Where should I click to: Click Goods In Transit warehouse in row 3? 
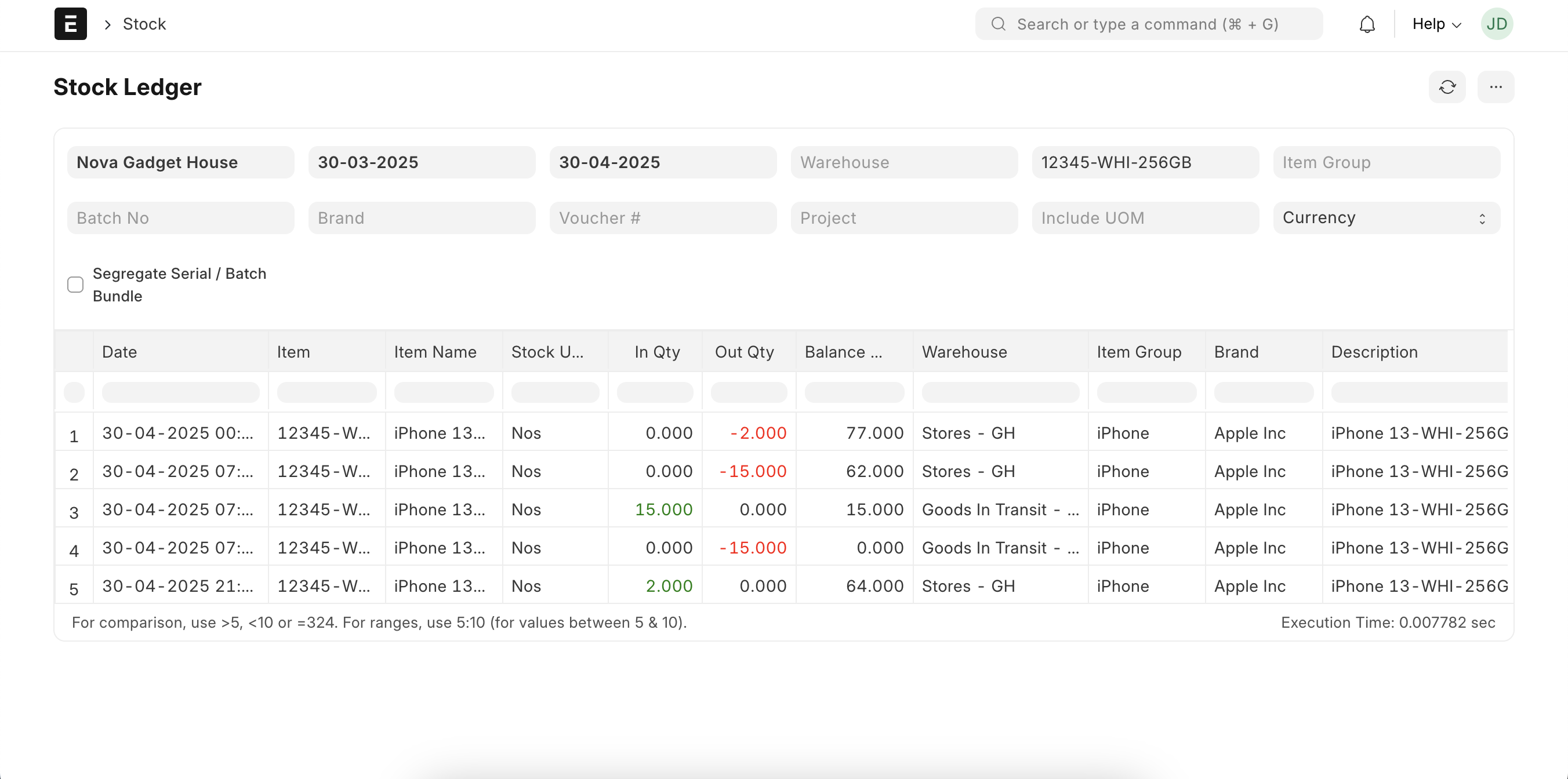(1001, 509)
